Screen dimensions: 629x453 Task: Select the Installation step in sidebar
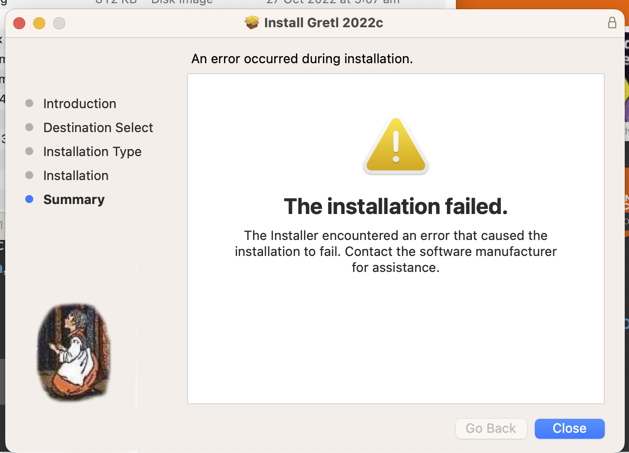click(x=76, y=176)
